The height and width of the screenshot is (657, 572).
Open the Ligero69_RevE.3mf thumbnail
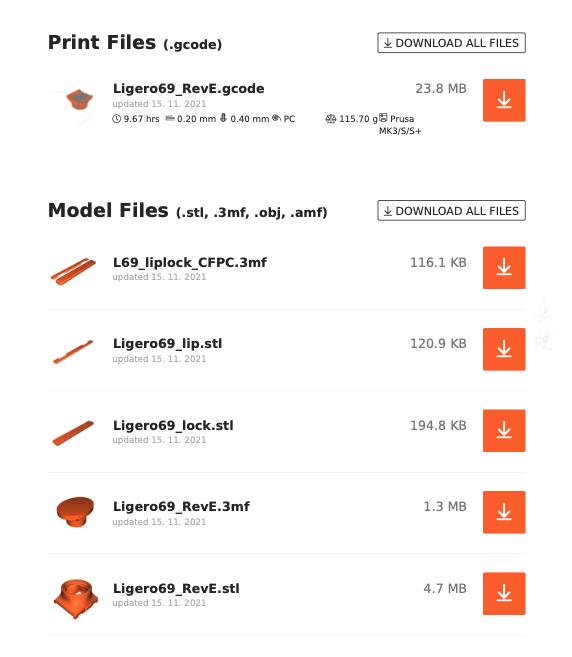pyautogui.click(x=75, y=512)
